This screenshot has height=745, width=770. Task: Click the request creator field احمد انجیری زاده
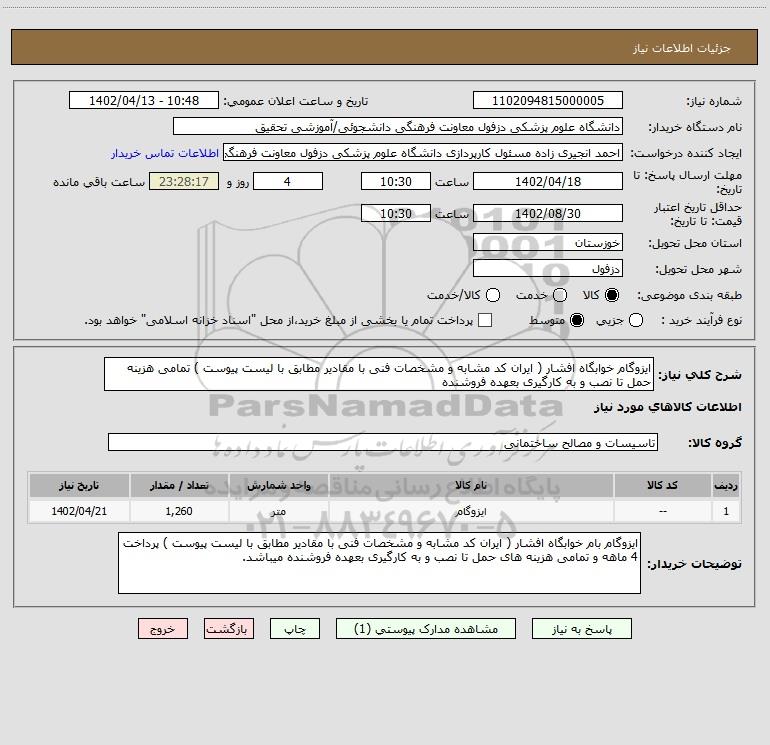point(423,153)
